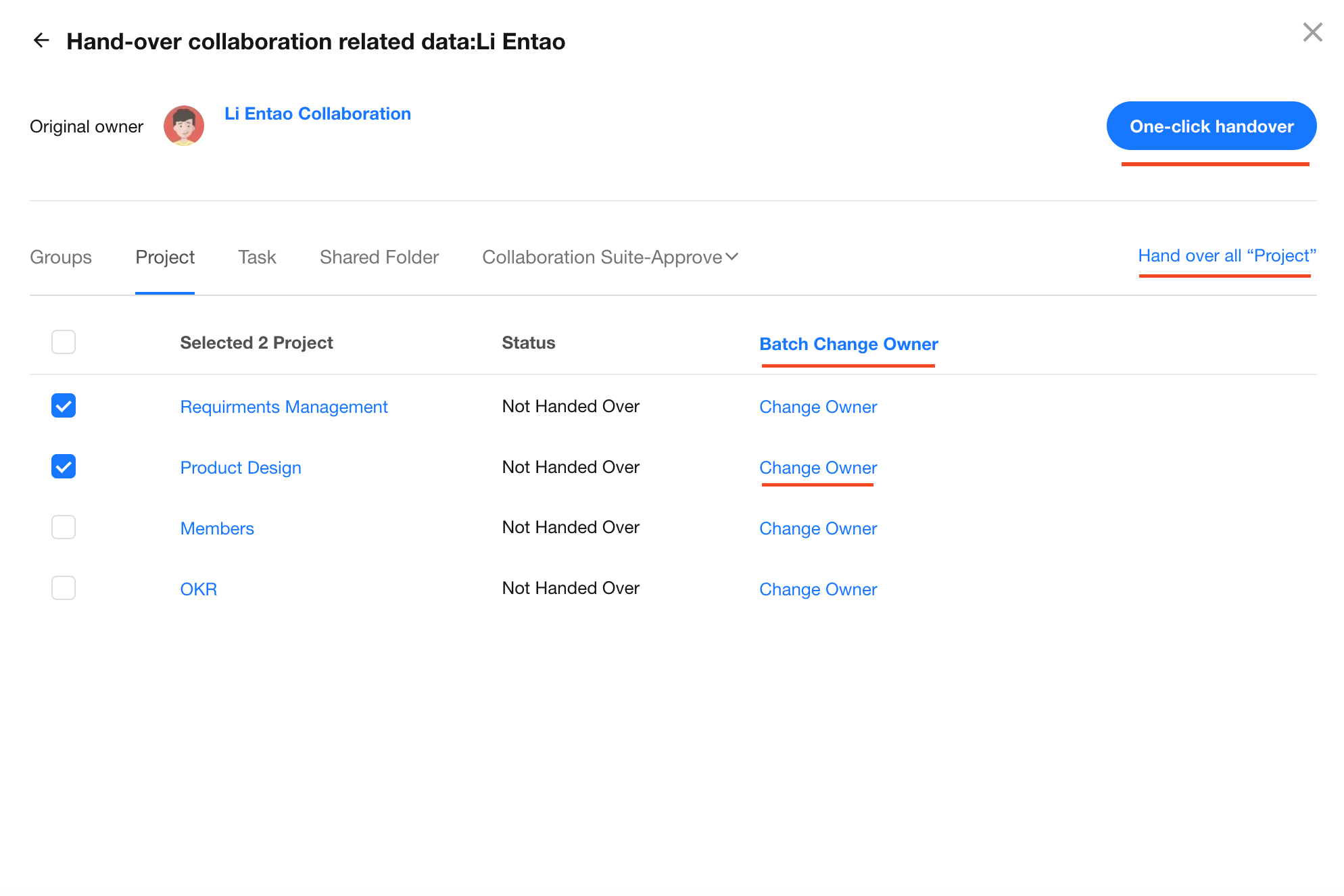1344x896 pixels.
Task: Change Owner for OKR project
Action: [818, 589]
